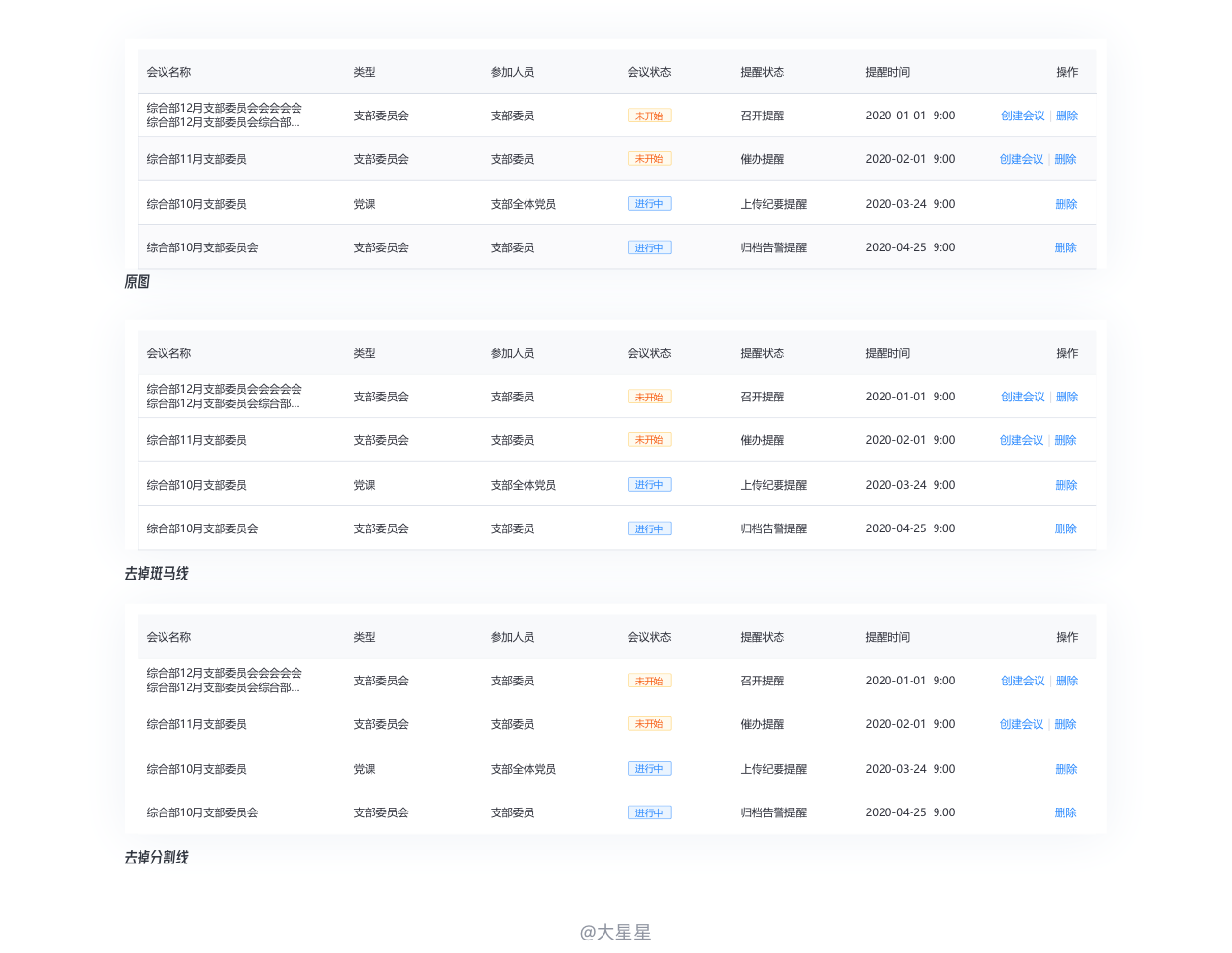Click the 会议状态 header in 去掉斑马线 table
This screenshot has width=1232, height=953.
click(650, 353)
